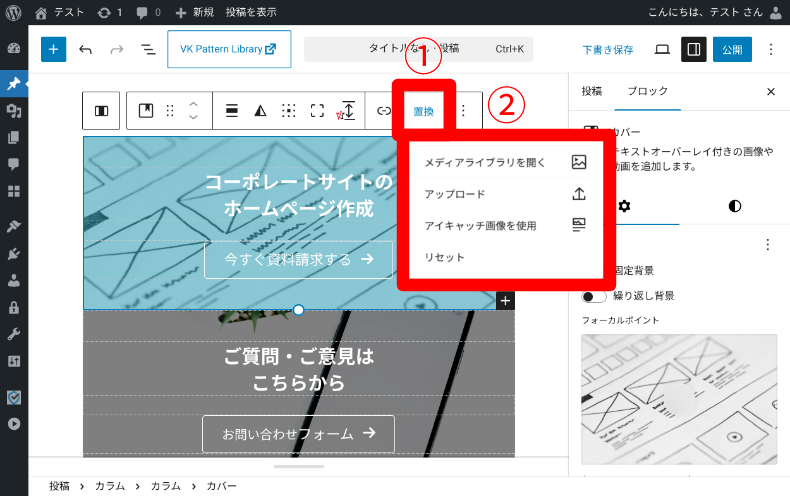
Task: Click お問い合わせフォーム button in cover
Action: click(x=298, y=433)
